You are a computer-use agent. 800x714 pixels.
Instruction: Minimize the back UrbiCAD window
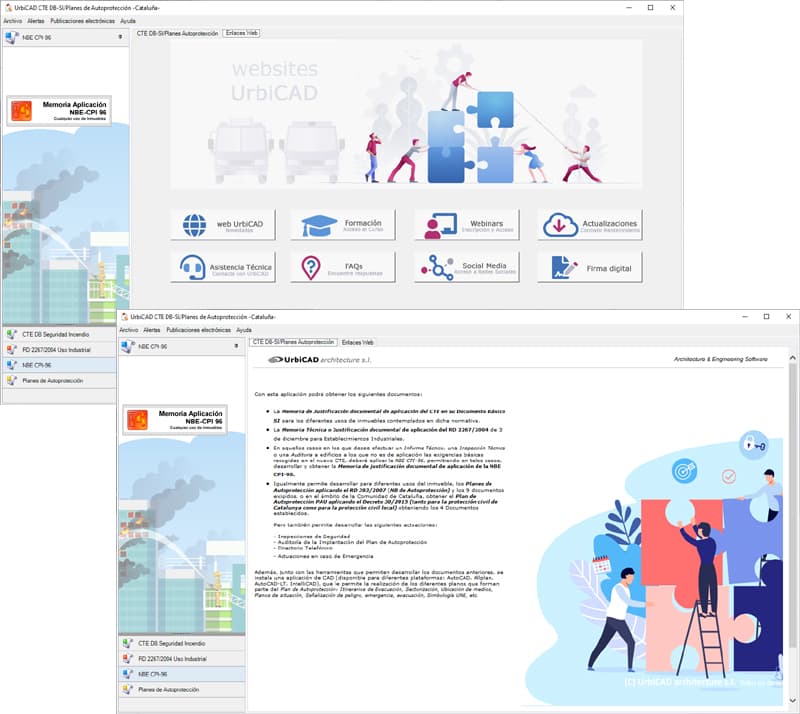point(629,8)
